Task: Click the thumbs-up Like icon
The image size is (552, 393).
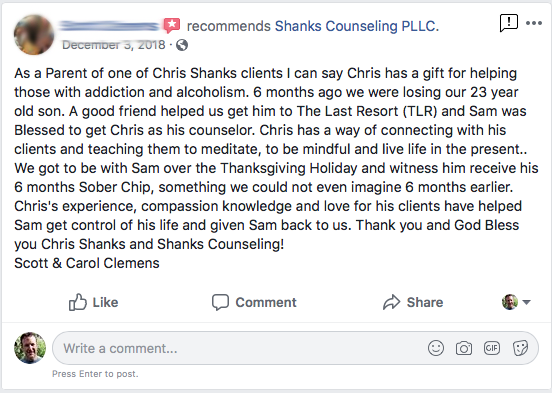Action: point(77,302)
